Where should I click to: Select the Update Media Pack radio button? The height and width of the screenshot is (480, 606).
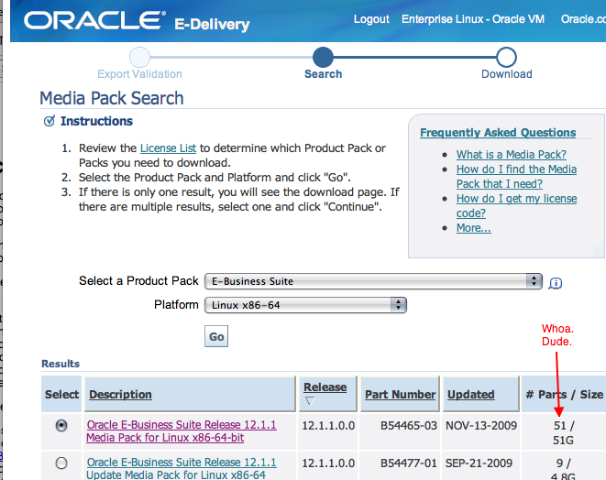coord(62,463)
